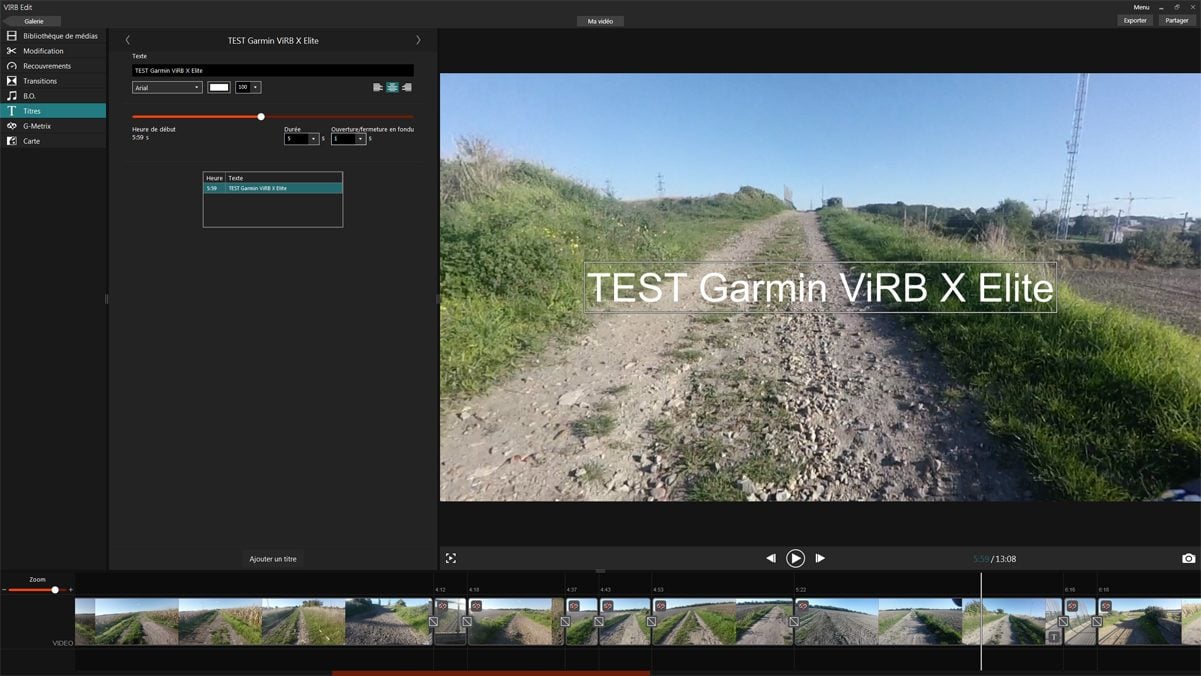Return to the Galerie
1201x676 pixels.
click(x=33, y=21)
